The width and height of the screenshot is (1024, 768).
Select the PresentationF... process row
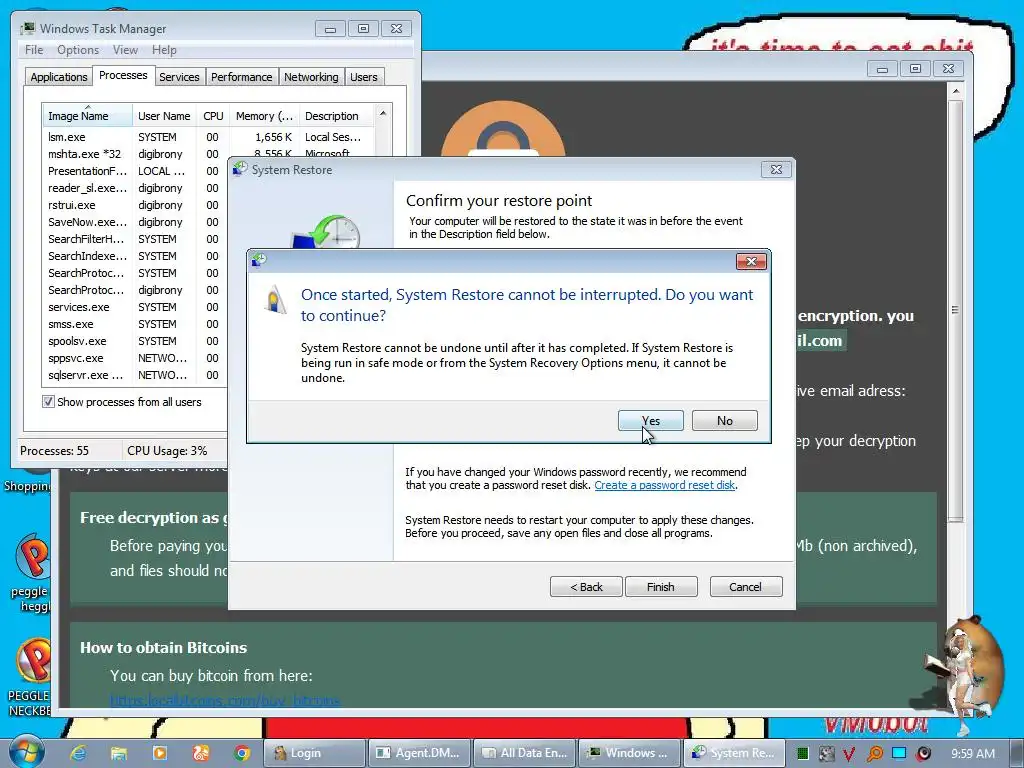tap(135, 171)
